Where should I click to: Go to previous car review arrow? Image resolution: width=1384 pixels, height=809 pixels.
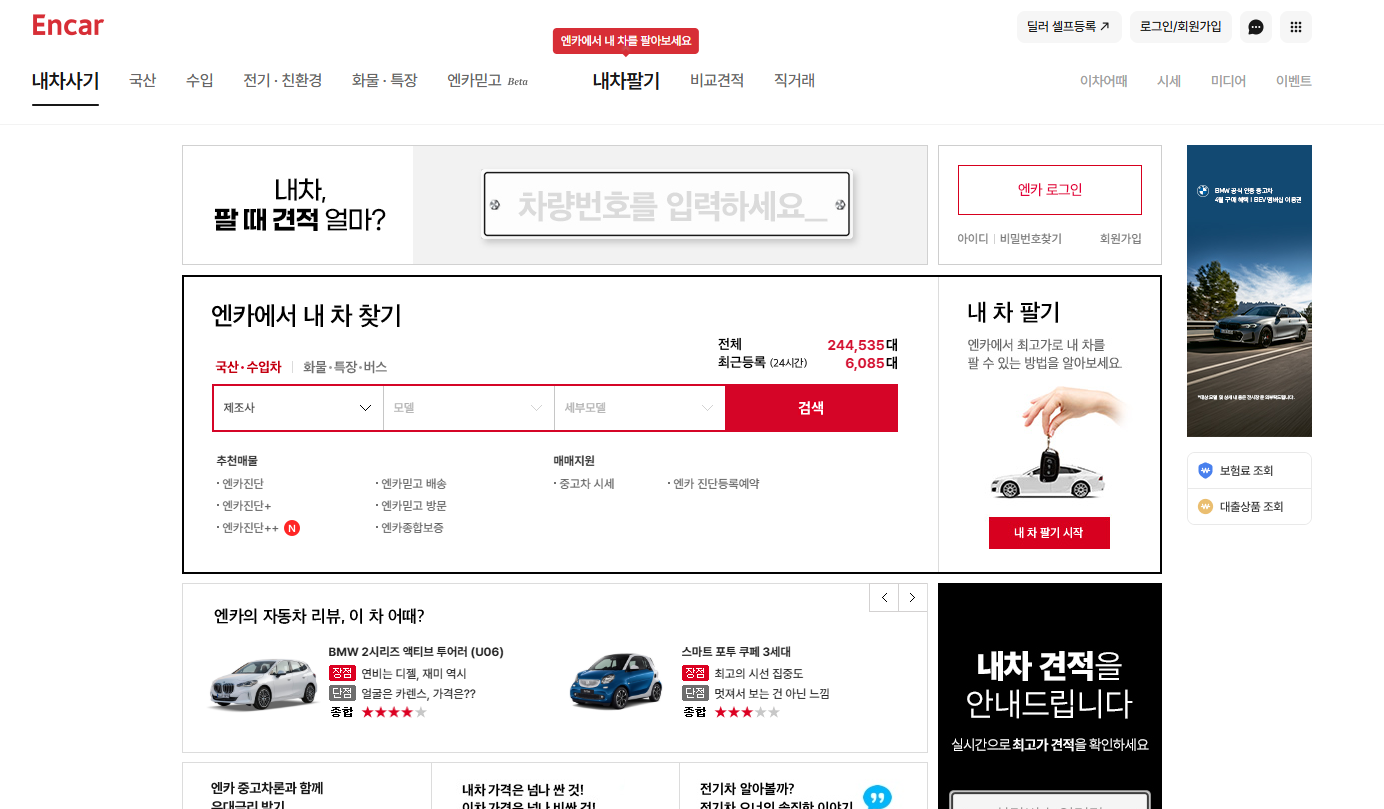(x=884, y=598)
